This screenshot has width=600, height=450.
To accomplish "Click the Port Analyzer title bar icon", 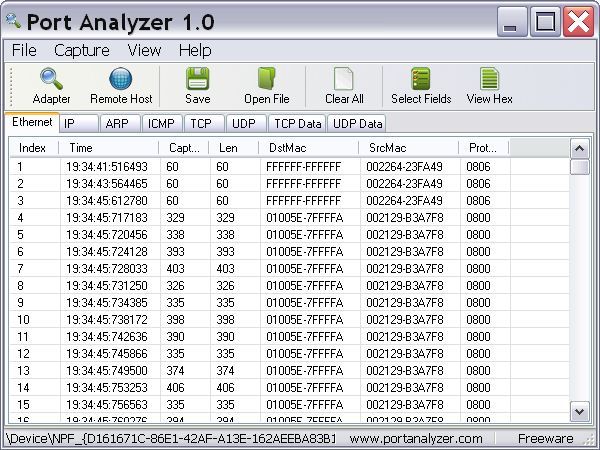I will [x=13, y=21].
